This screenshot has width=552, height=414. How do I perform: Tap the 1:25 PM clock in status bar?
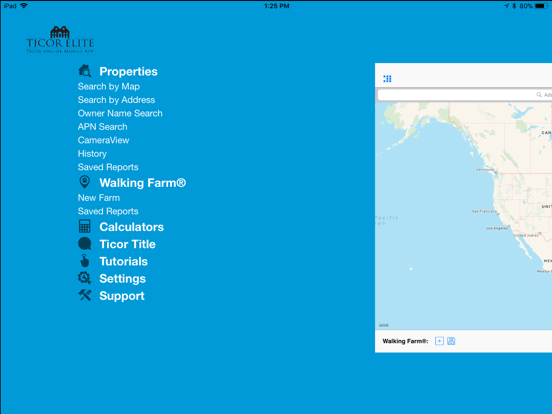[x=277, y=6]
